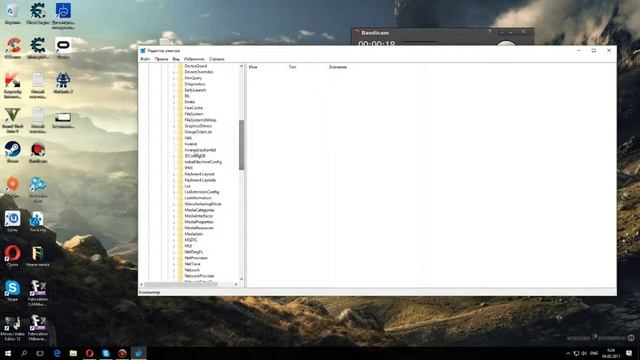The image size is (640, 360).
Task: Select the EarlyLaunch key
Action: [195, 90]
